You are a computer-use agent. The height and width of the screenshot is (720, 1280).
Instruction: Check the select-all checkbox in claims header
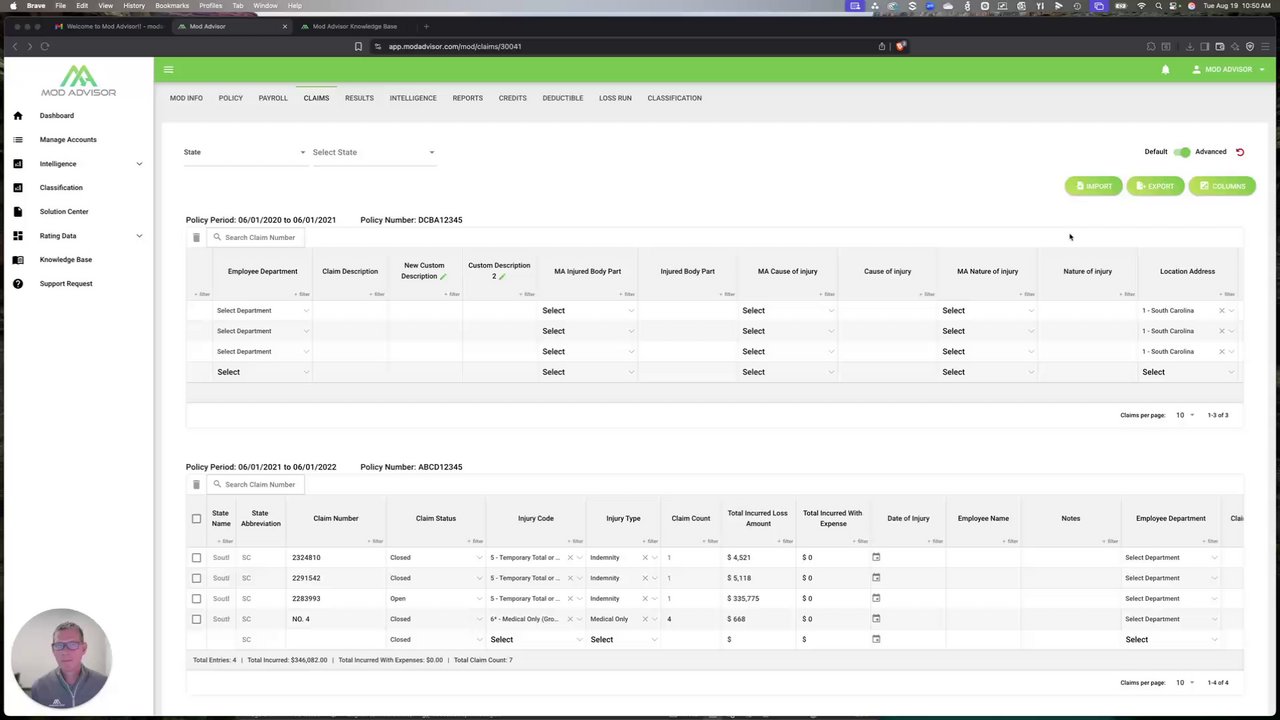click(x=196, y=518)
